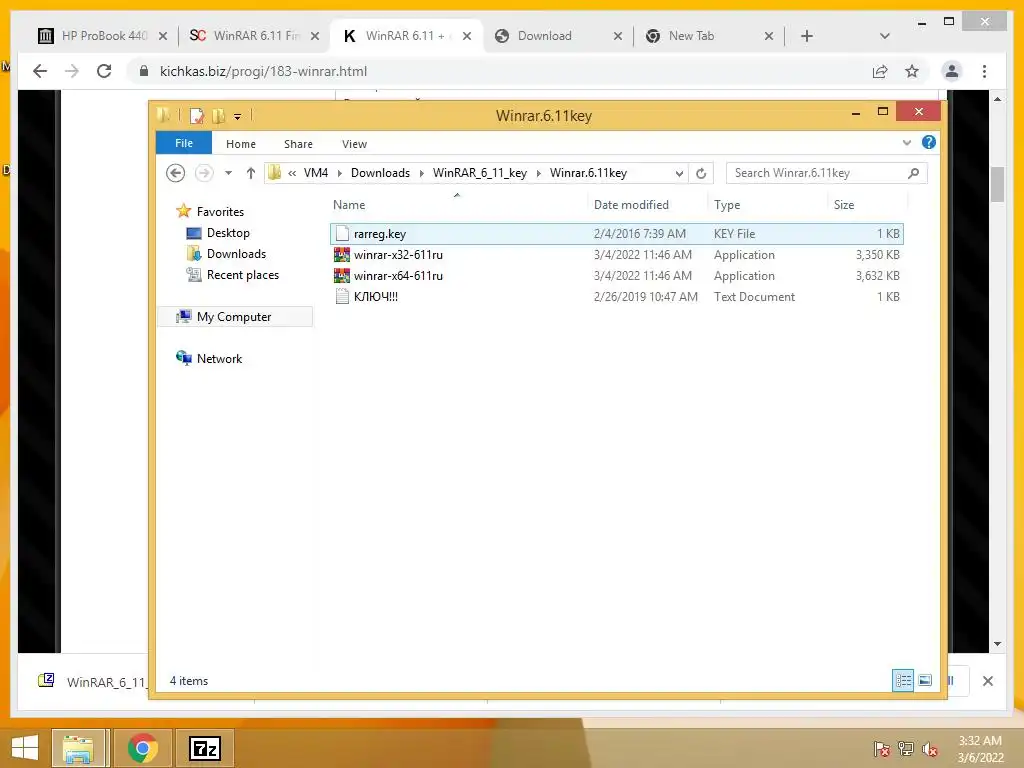Click the overflow chevrons before VM4 in path
The image size is (1024, 768).
[292, 173]
